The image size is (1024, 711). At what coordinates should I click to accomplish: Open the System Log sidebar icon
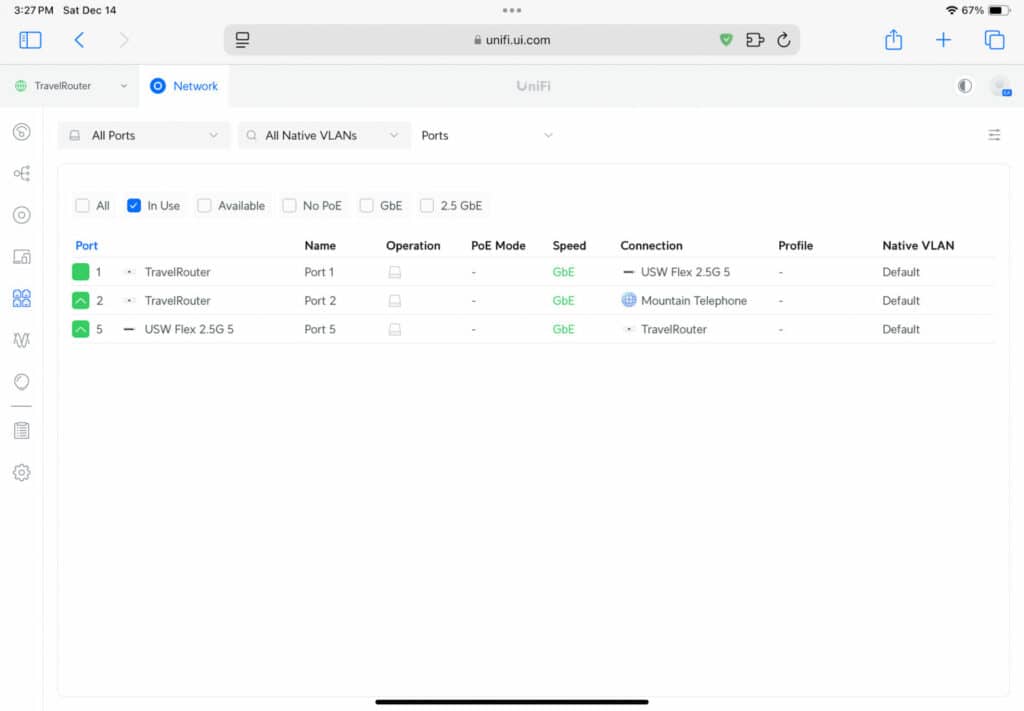(x=22, y=430)
